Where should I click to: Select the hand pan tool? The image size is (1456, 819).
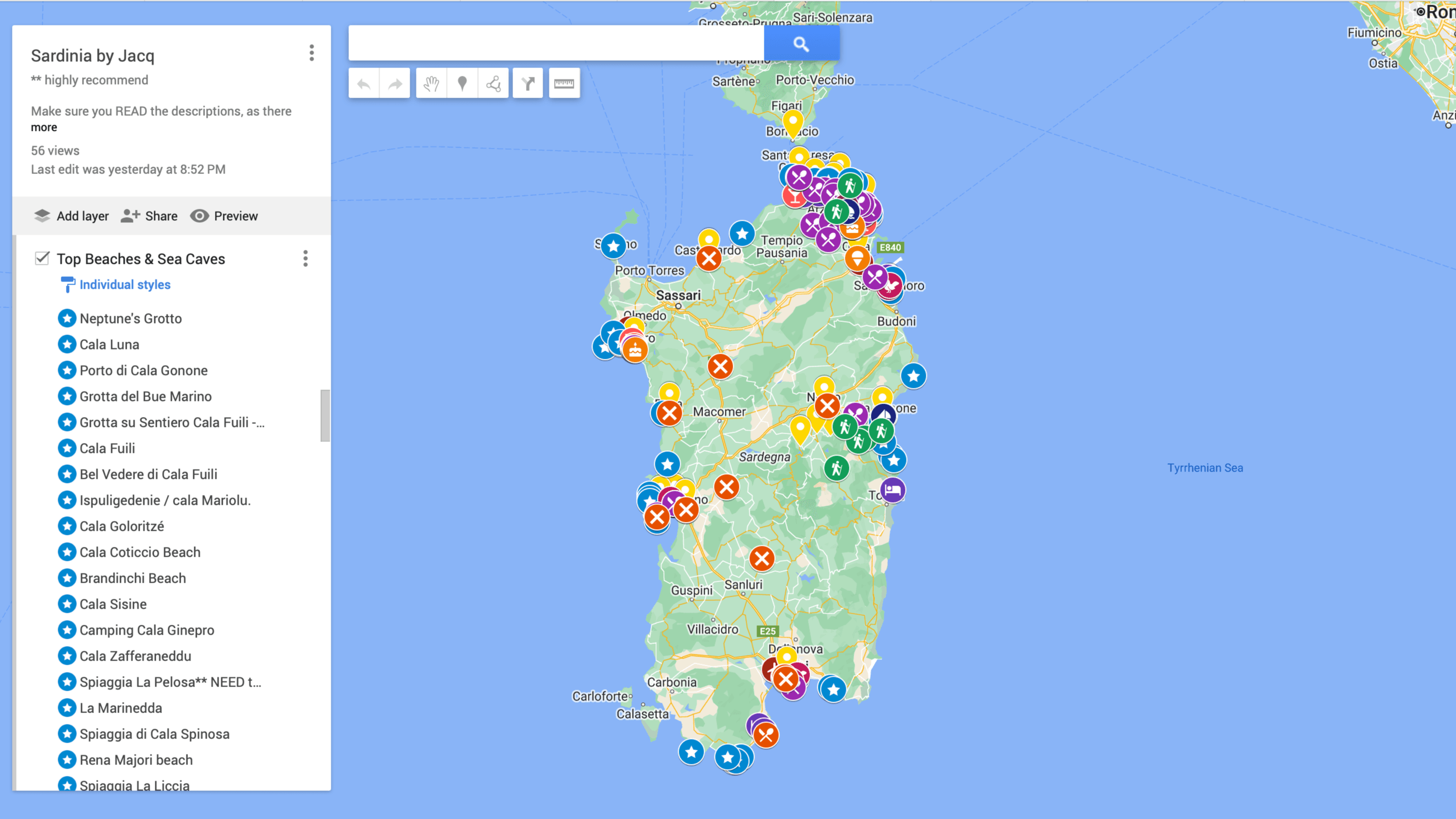[432, 84]
